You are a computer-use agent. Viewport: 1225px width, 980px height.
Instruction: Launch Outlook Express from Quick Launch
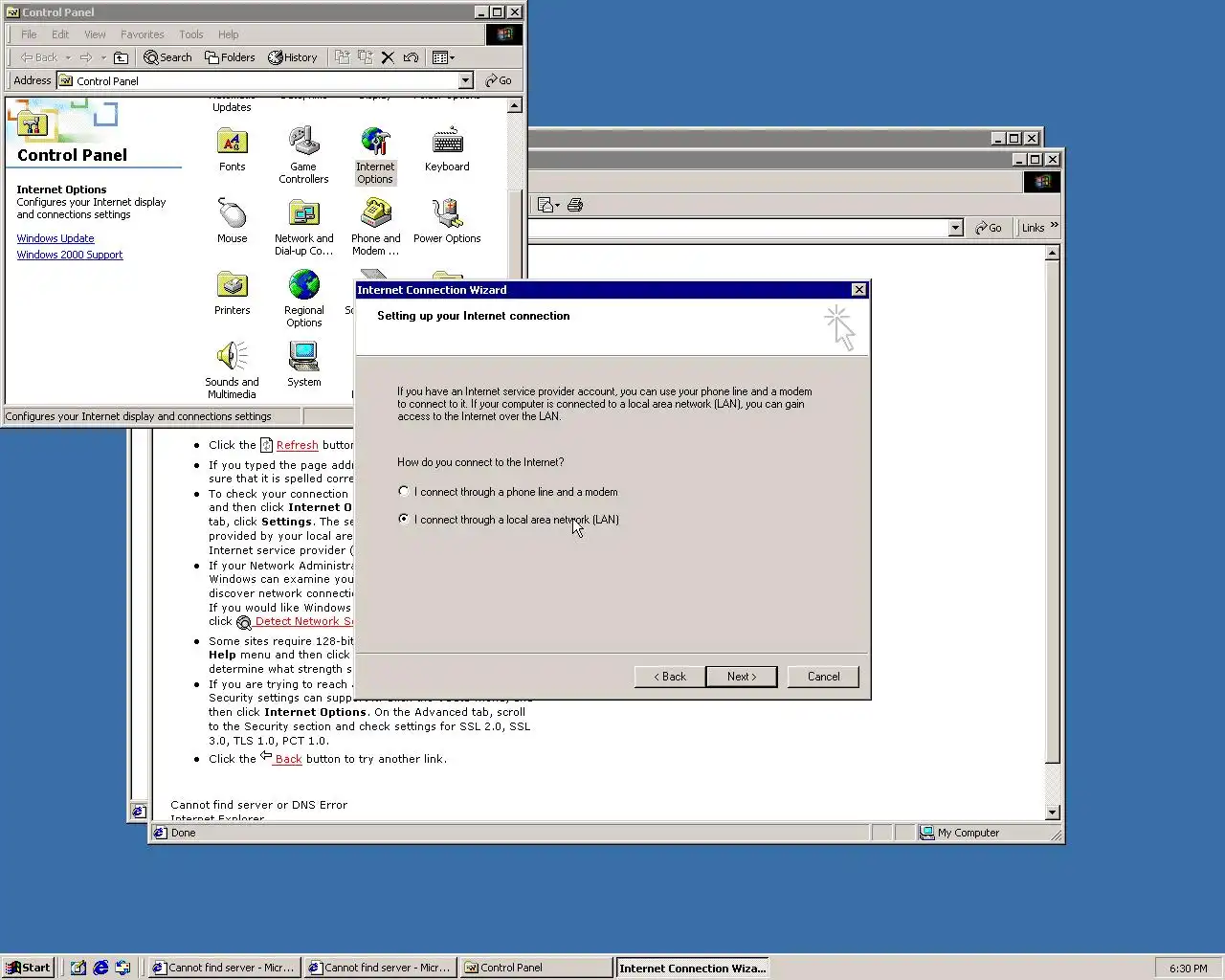pos(122,968)
